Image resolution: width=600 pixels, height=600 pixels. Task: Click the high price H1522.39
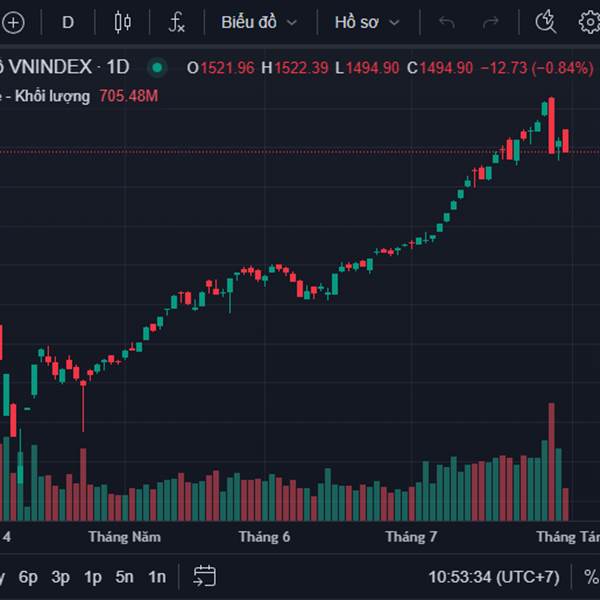pos(295,68)
